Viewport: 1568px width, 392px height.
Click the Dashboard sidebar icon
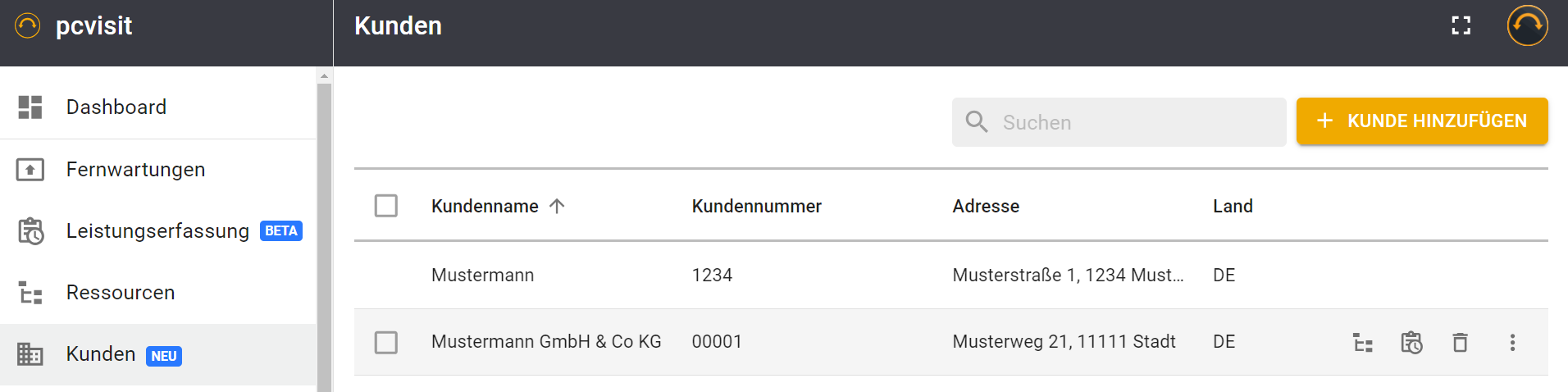(30, 107)
